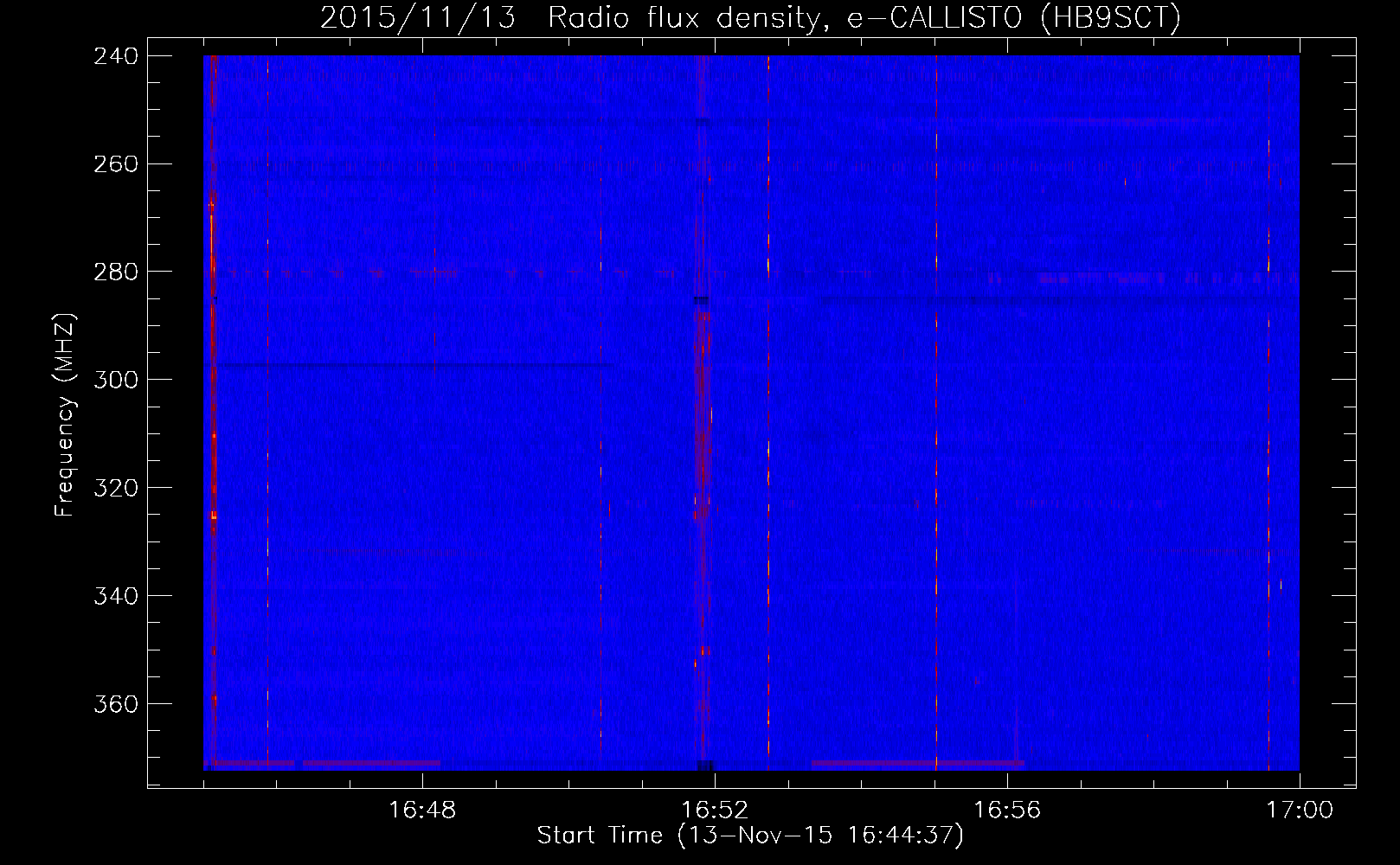Click the 280 frequency tick label

(x=116, y=272)
